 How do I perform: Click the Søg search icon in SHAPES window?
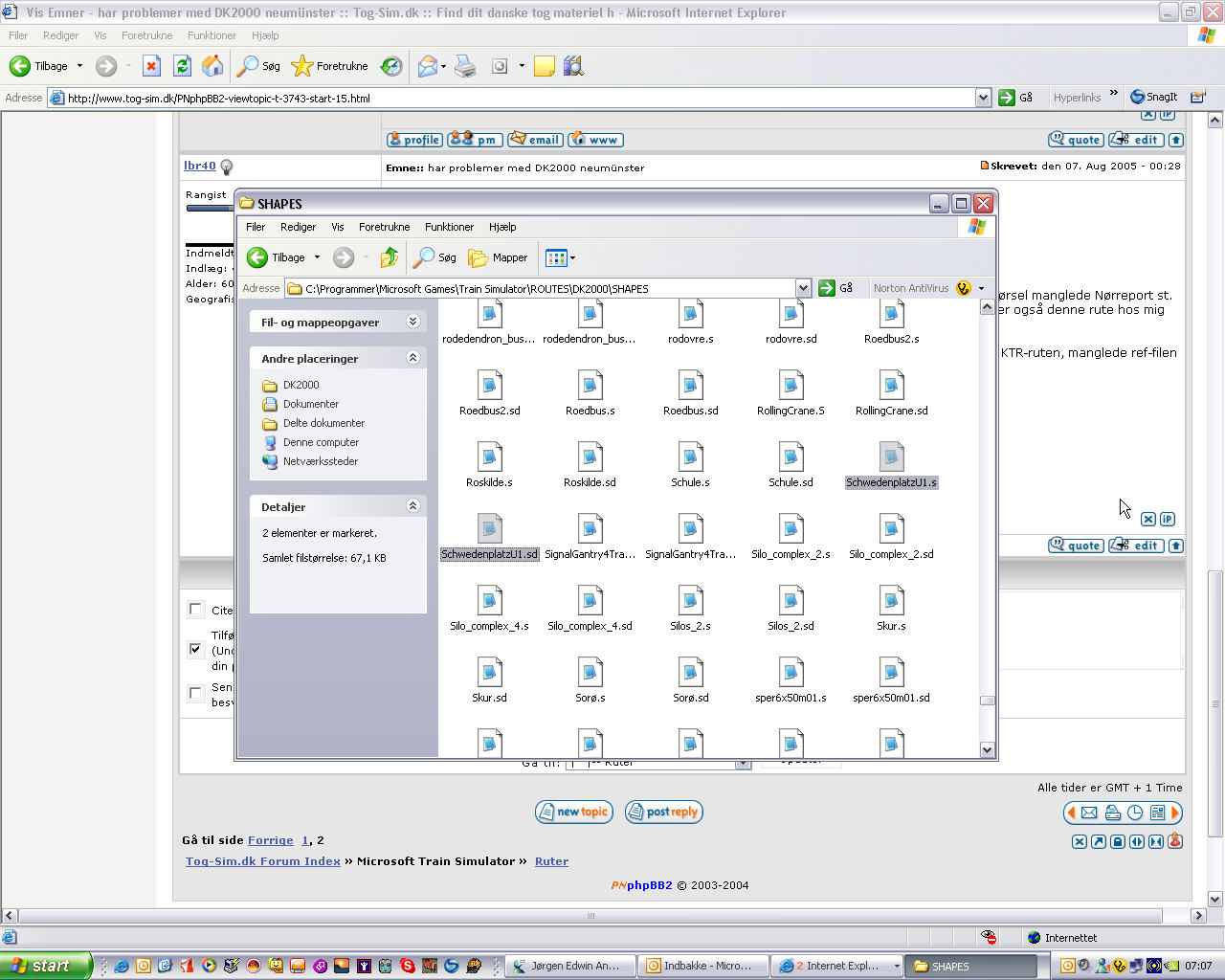423,257
